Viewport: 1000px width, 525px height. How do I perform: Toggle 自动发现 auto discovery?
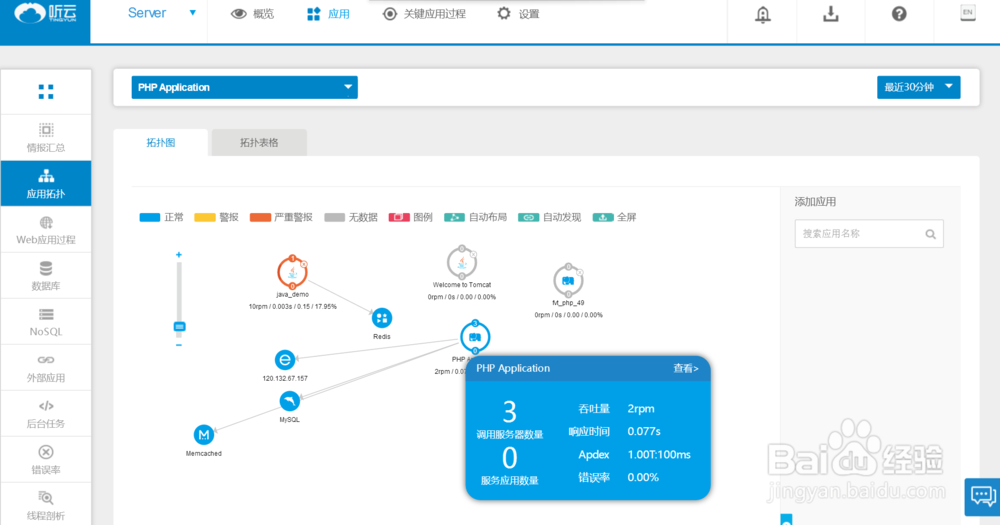549,218
